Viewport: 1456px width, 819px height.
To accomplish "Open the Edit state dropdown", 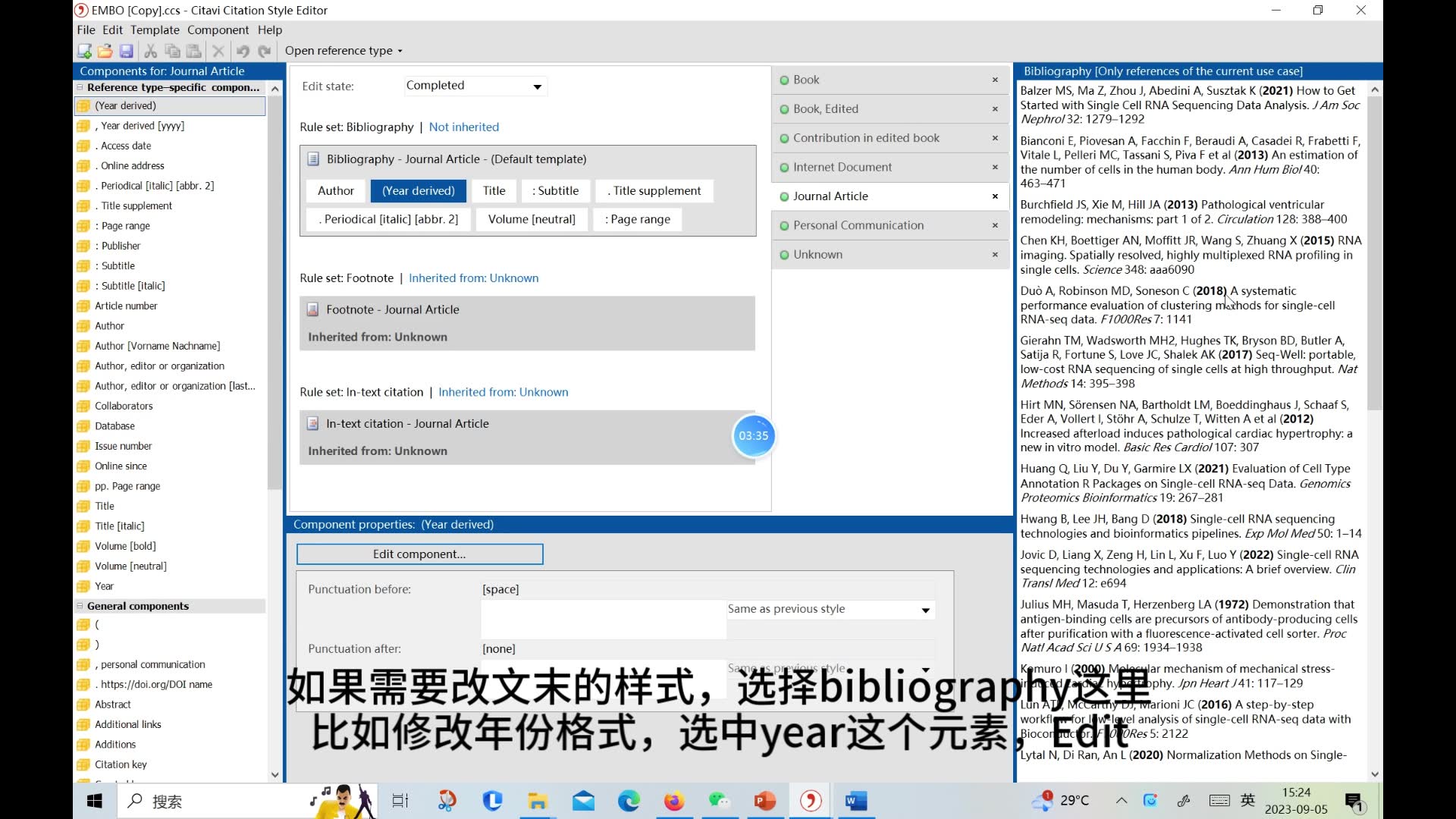I will (537, 86).
